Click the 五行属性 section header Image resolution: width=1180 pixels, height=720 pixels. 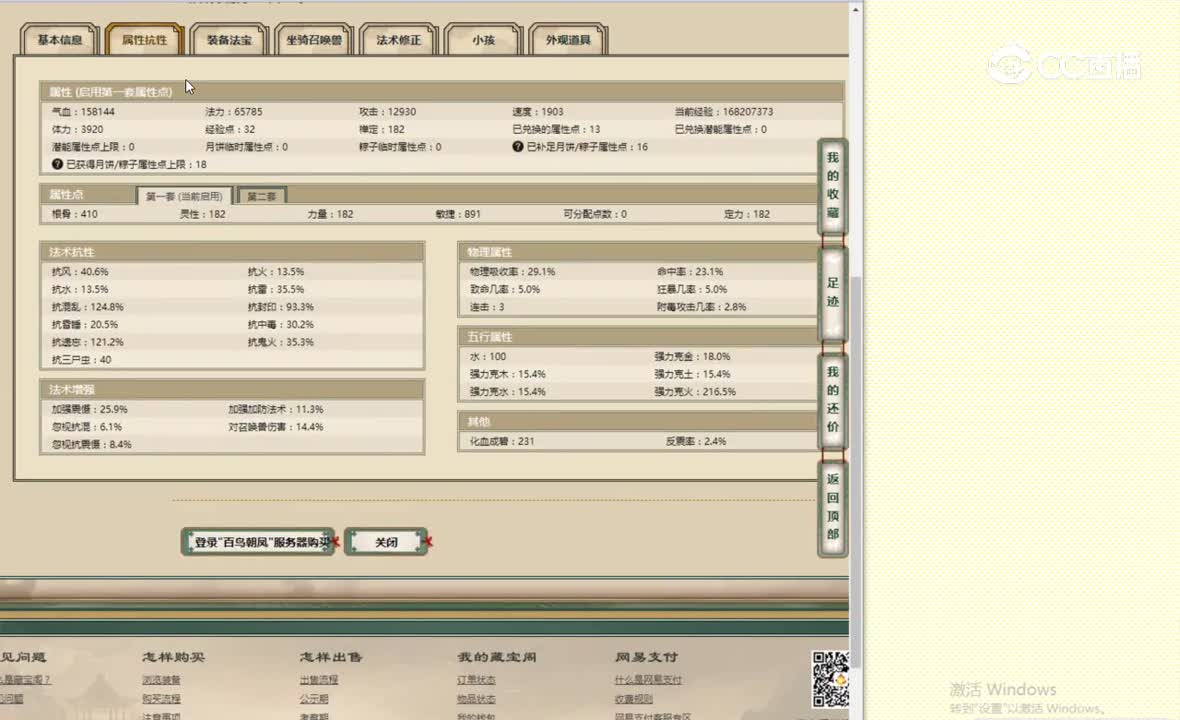tap(638, 337)
